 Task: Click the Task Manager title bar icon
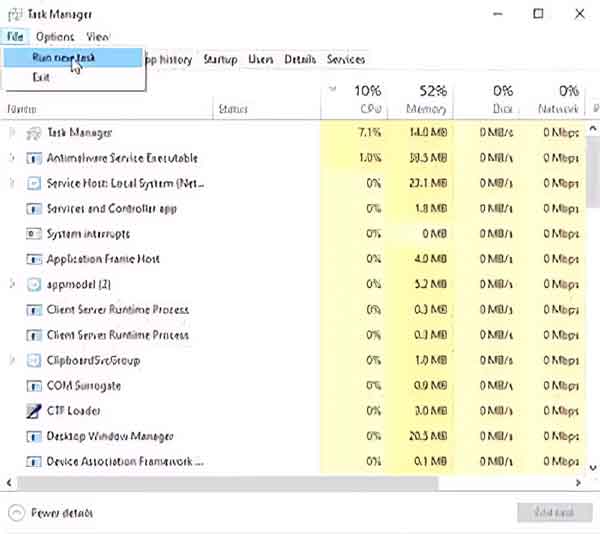tap(15, 15)
